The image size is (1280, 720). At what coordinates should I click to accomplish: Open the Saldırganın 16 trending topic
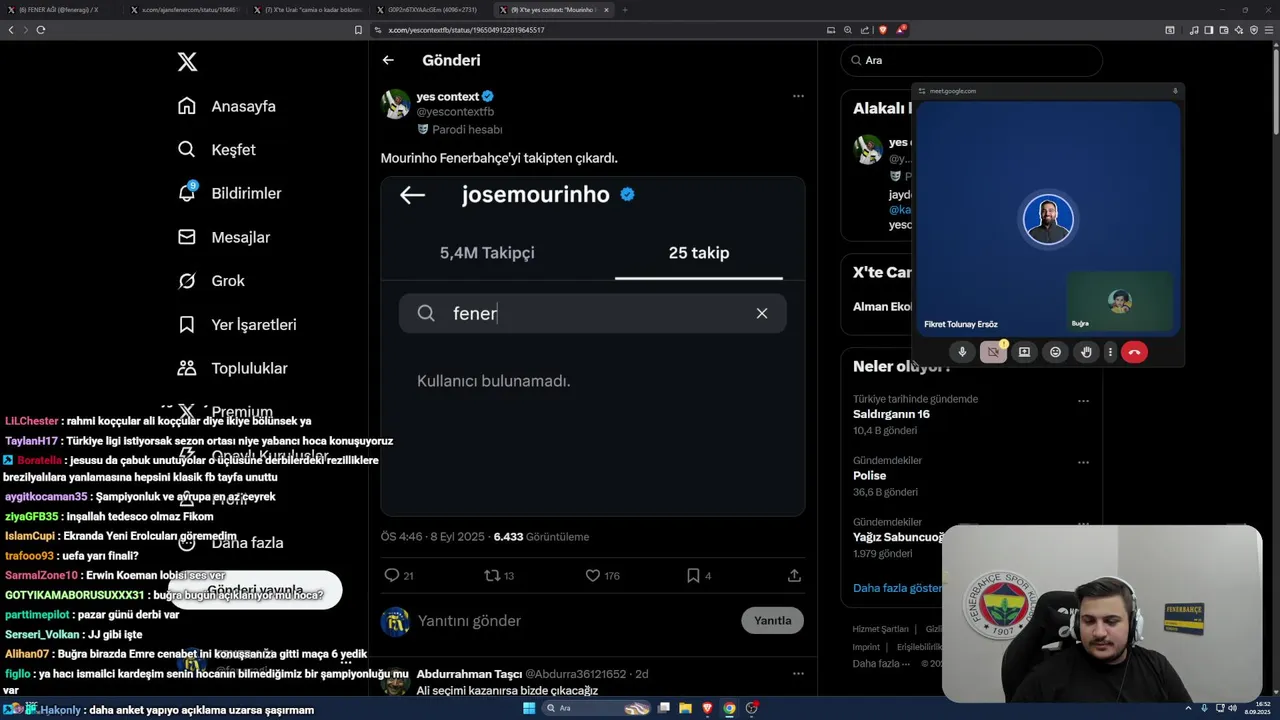pos(891,414)
